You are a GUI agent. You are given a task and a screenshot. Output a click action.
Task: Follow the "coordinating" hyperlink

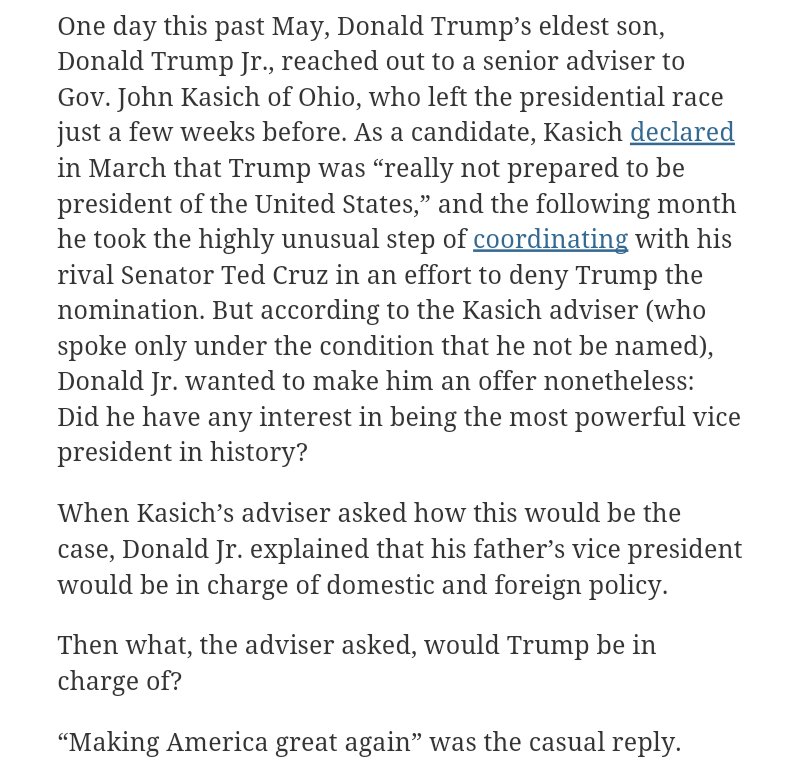pyautogui.click(x=550, y=239)
